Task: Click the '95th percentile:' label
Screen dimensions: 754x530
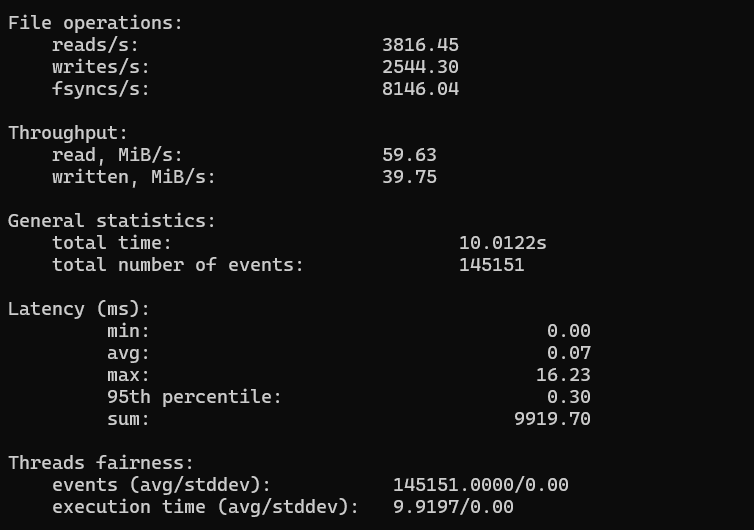Action: coord(194,397)
